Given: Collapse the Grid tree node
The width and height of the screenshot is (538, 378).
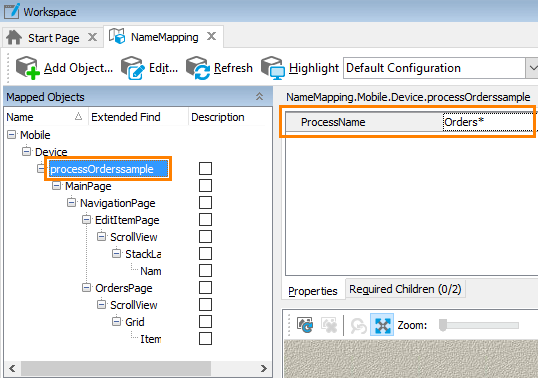Looking at the screenshot, I should tap(117, 321).
